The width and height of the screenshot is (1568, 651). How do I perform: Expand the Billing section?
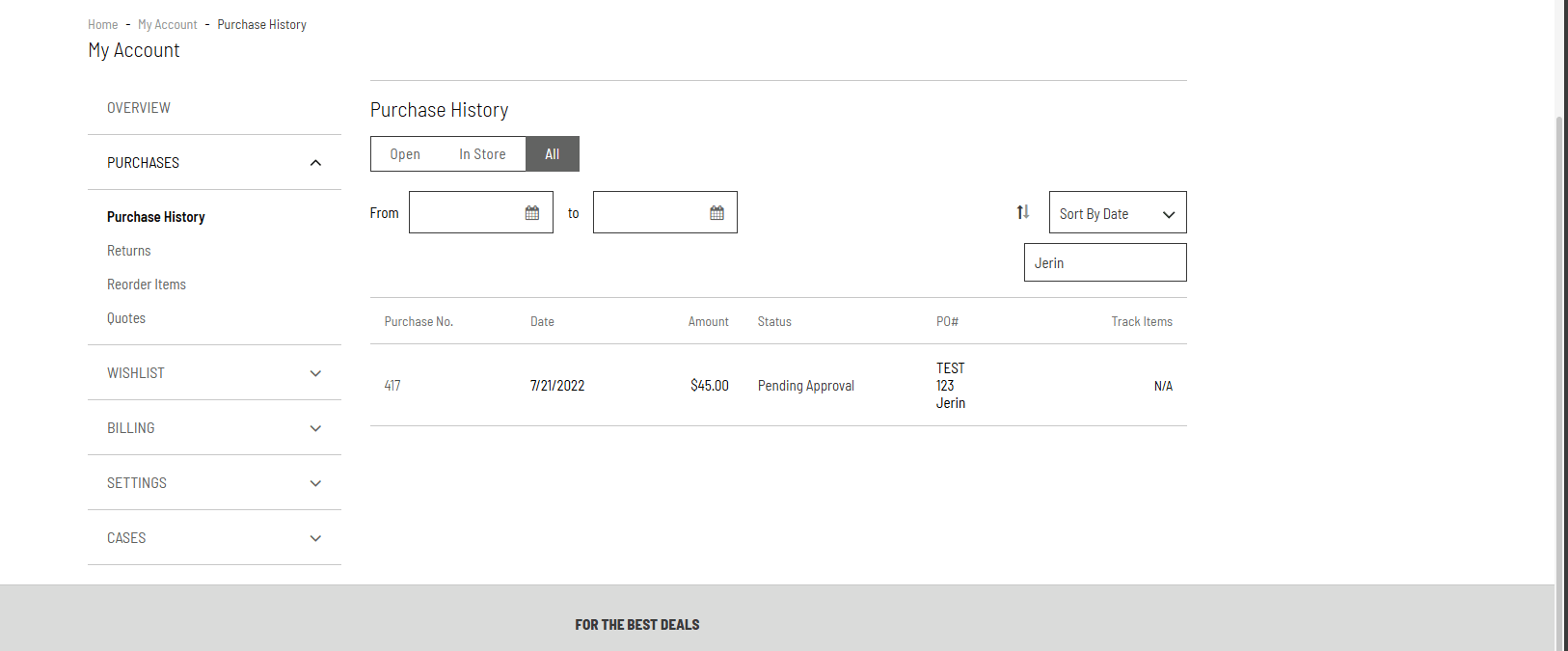(315, 428)
